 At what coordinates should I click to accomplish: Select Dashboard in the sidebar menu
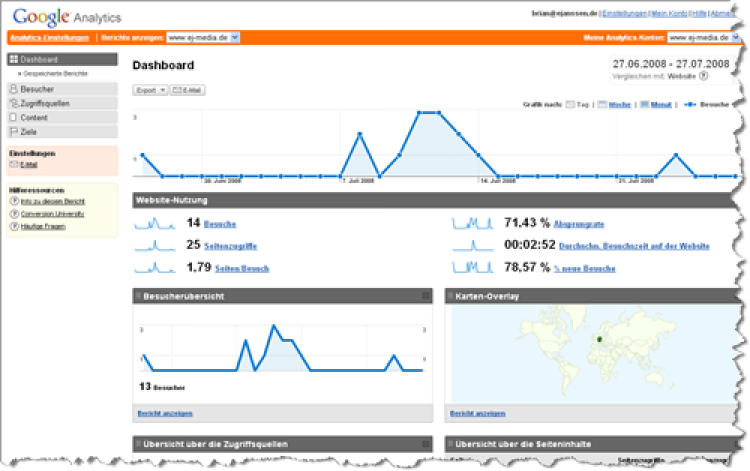tap(38, 60)
